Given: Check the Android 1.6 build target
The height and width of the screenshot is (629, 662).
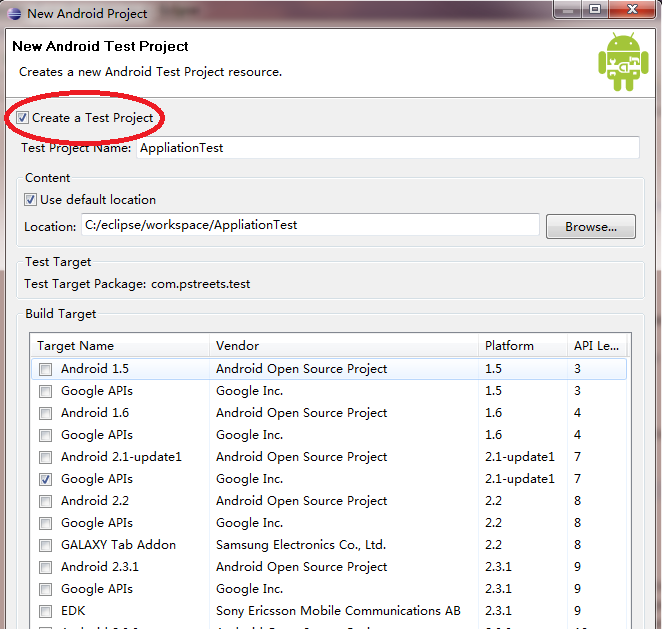Looking at the screenshot, I should 45,413.
